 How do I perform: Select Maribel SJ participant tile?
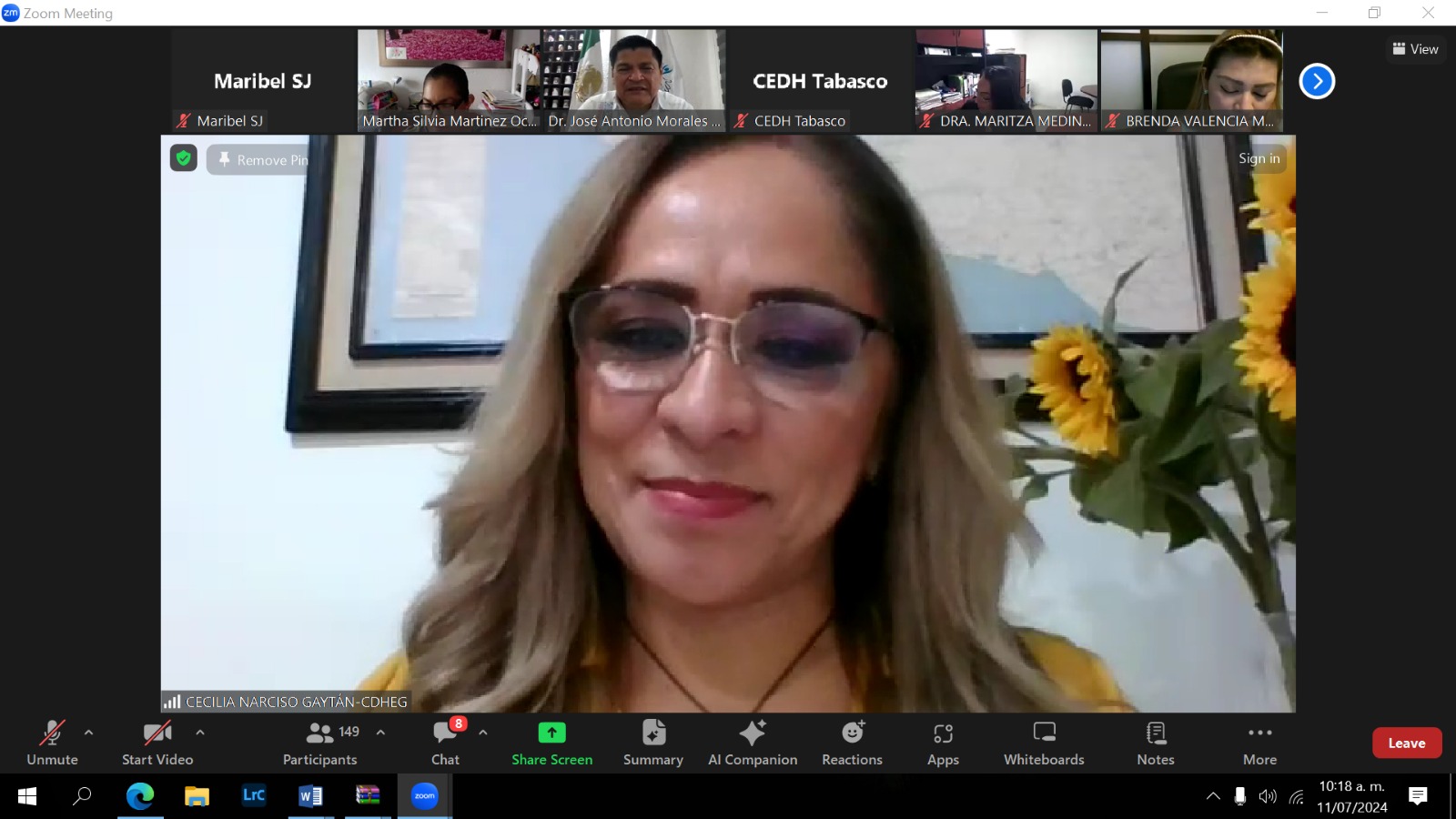[263, 81]
